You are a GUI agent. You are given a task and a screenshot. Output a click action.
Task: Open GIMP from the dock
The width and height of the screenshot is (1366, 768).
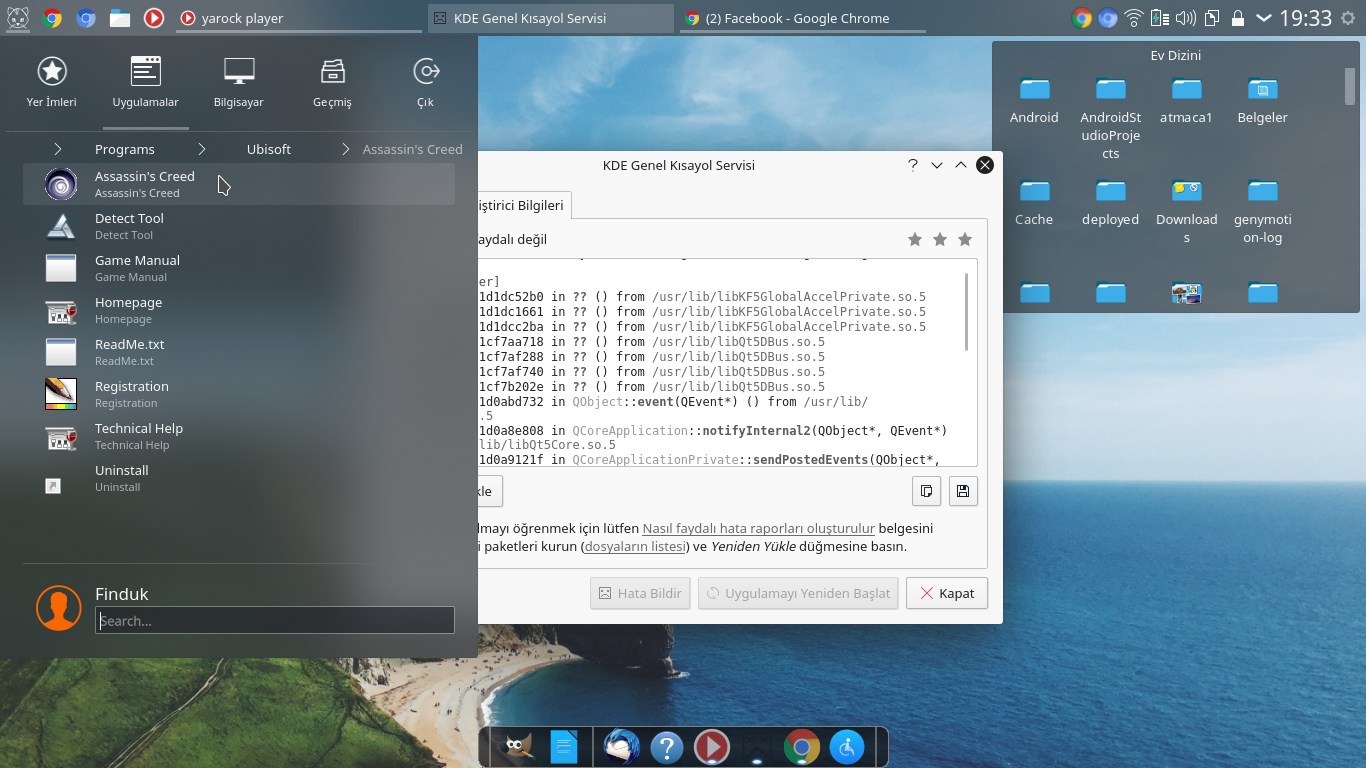click(x=518, y=747)
